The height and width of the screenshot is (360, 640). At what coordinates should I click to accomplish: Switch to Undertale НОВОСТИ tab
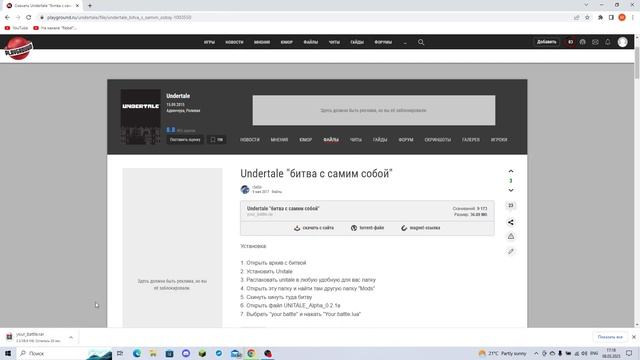[x=250, y=140]
